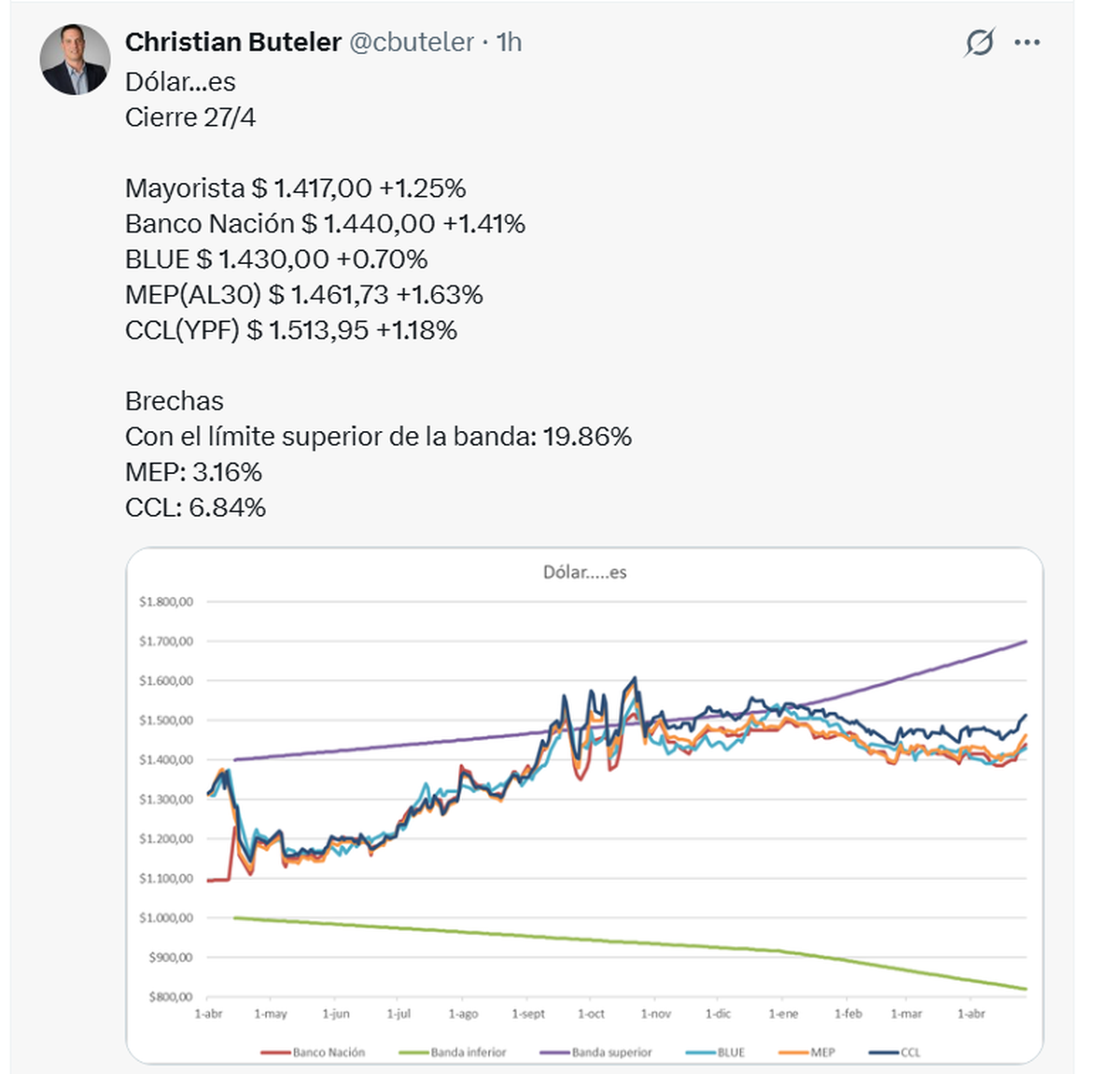Click the $1.500,00 y-axis label
The image size is (1120, 1074).
point(166,720)
